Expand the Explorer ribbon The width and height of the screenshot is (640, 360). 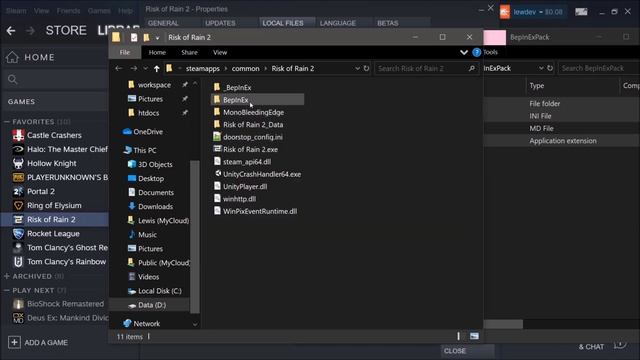[464, 52]
